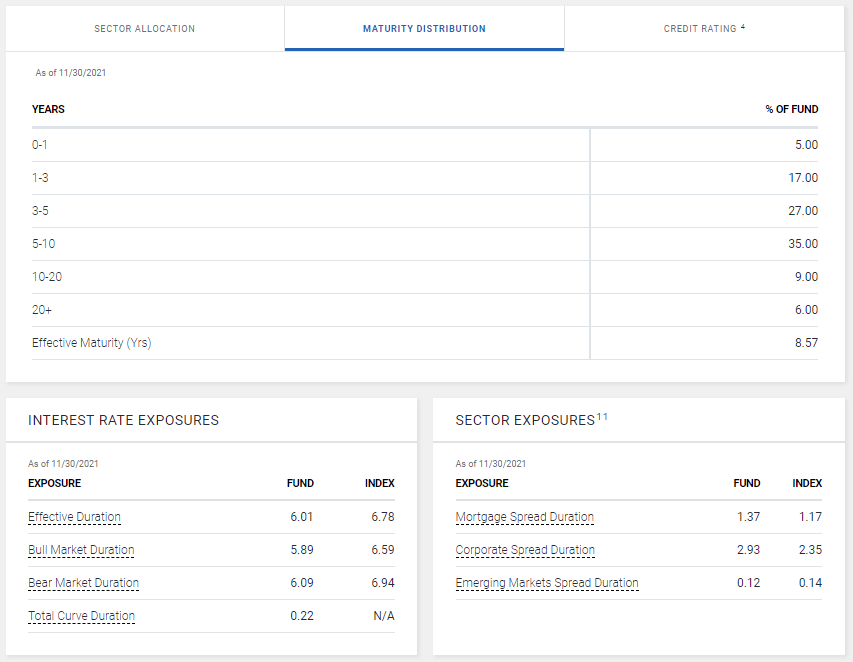Click the YEARS column header
Viewport: 853px width, 662px height.
click(48, 109)
